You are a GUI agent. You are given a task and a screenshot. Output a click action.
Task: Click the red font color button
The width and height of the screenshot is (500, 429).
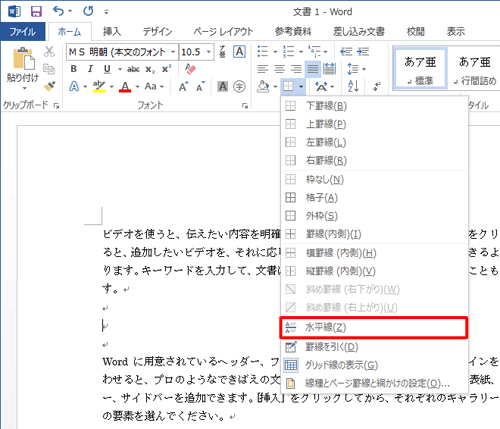pos(125,87)
